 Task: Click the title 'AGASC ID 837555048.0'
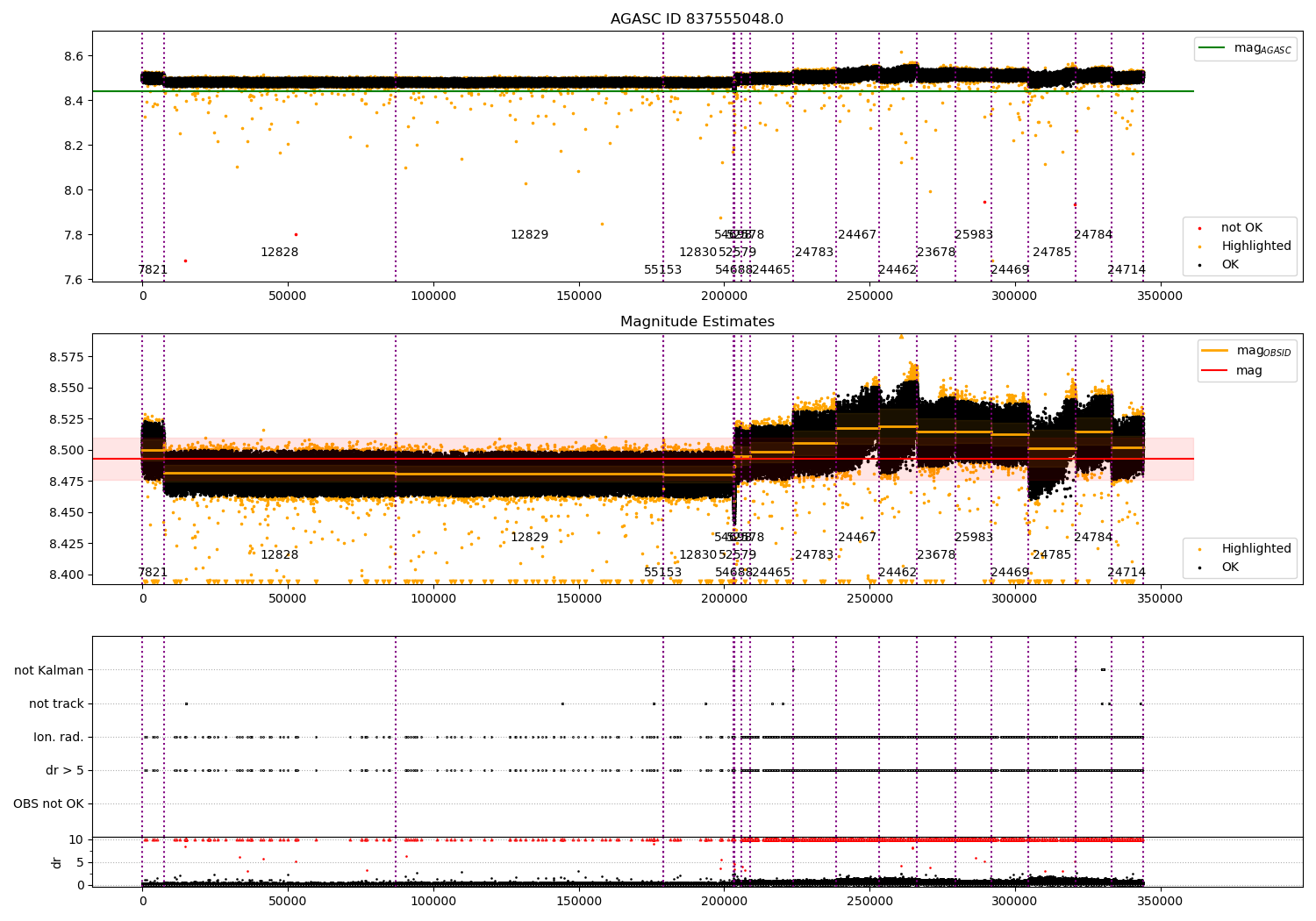click(697, 19)
